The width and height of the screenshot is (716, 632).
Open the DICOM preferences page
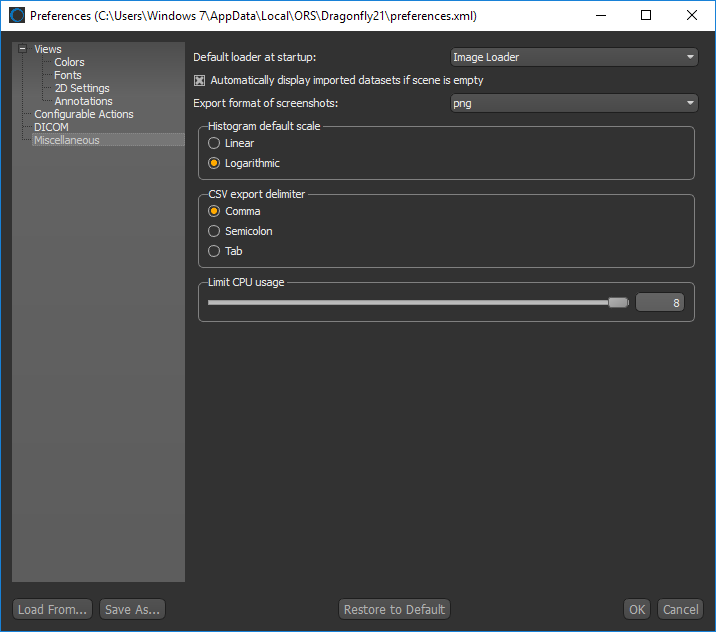51,127
